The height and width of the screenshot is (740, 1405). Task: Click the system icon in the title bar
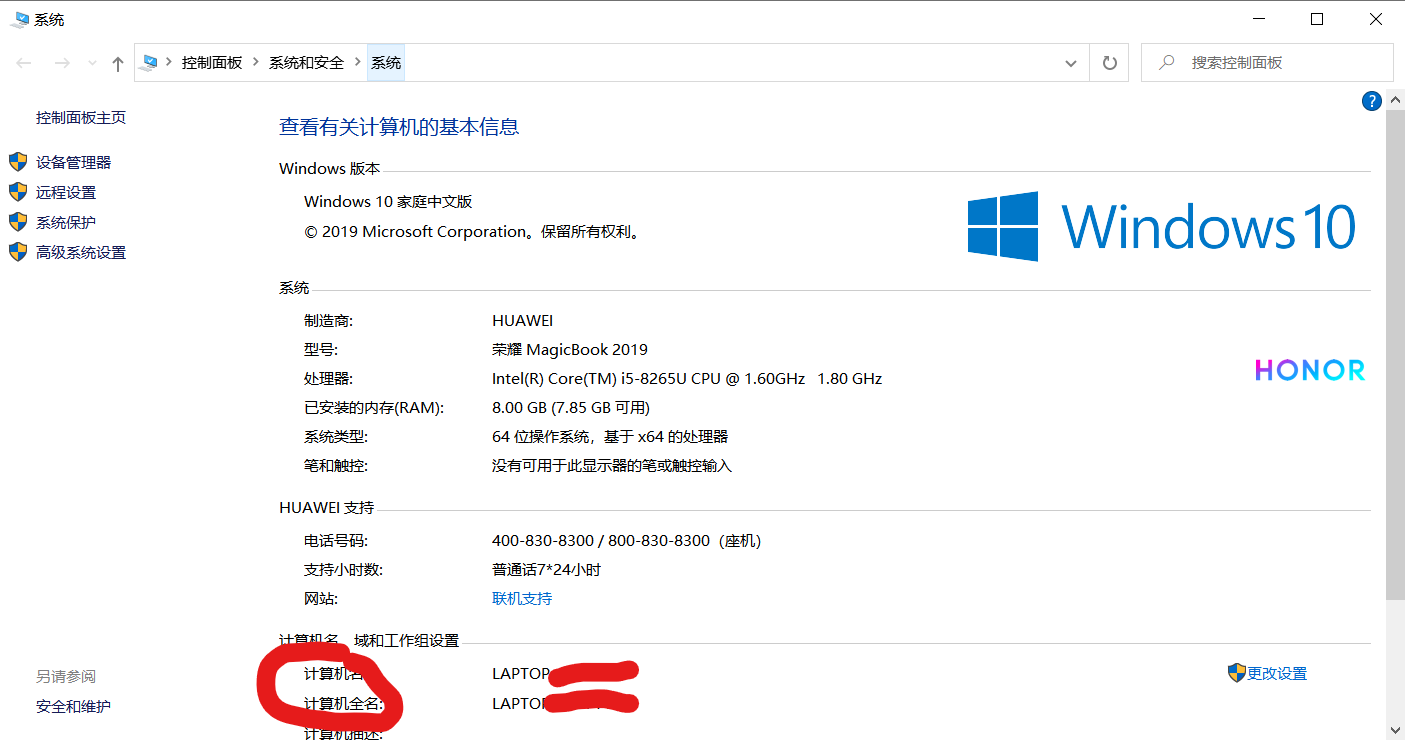(19, 19)
